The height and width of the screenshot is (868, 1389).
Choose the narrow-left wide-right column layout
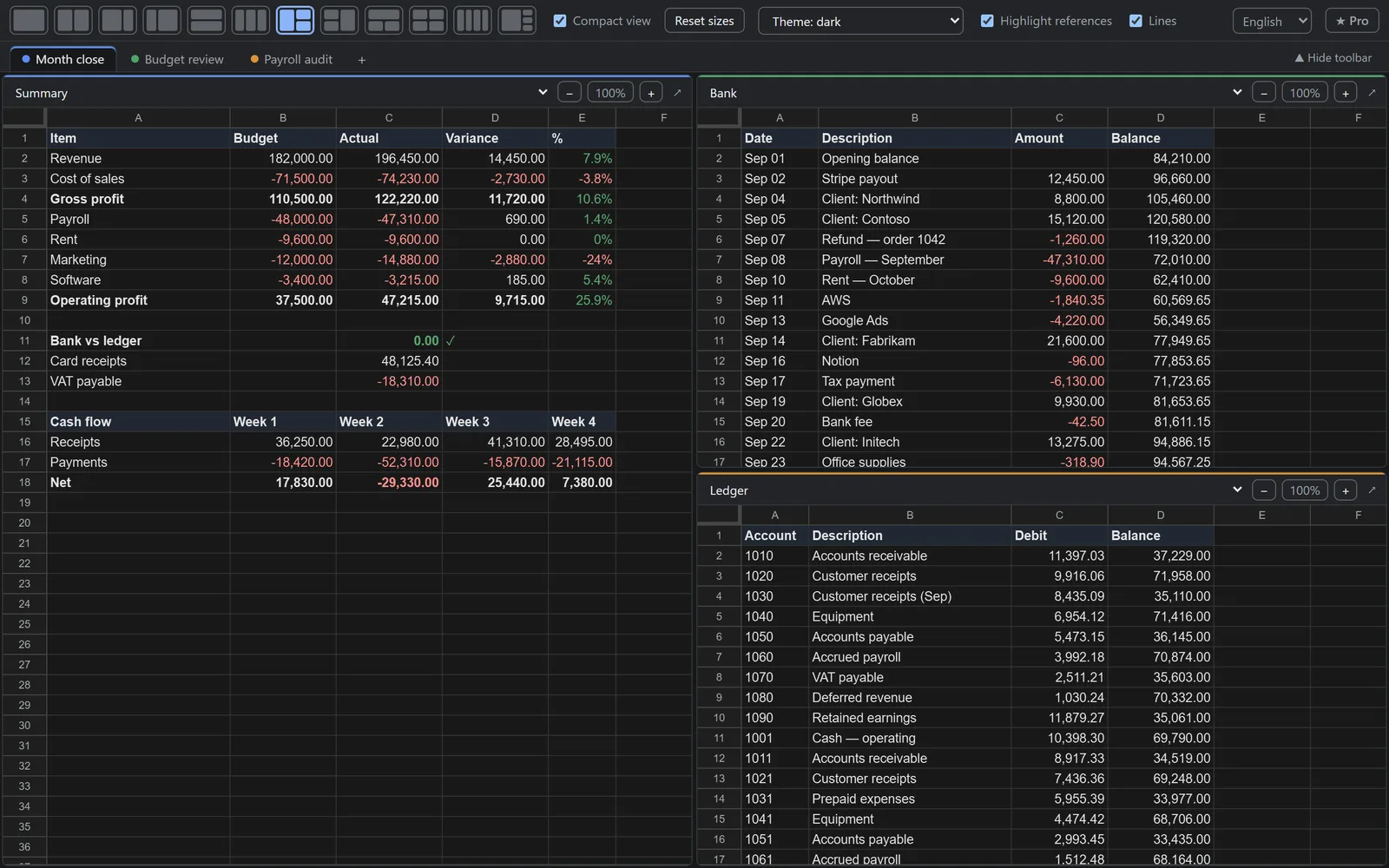pos(161,20)
